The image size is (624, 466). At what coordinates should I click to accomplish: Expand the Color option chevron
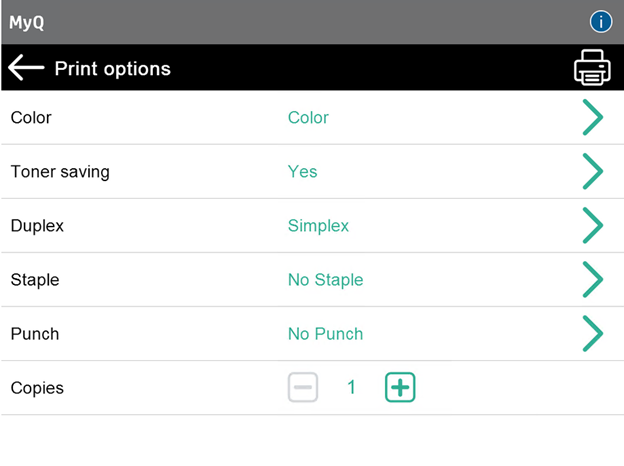[x=593, y=117]
